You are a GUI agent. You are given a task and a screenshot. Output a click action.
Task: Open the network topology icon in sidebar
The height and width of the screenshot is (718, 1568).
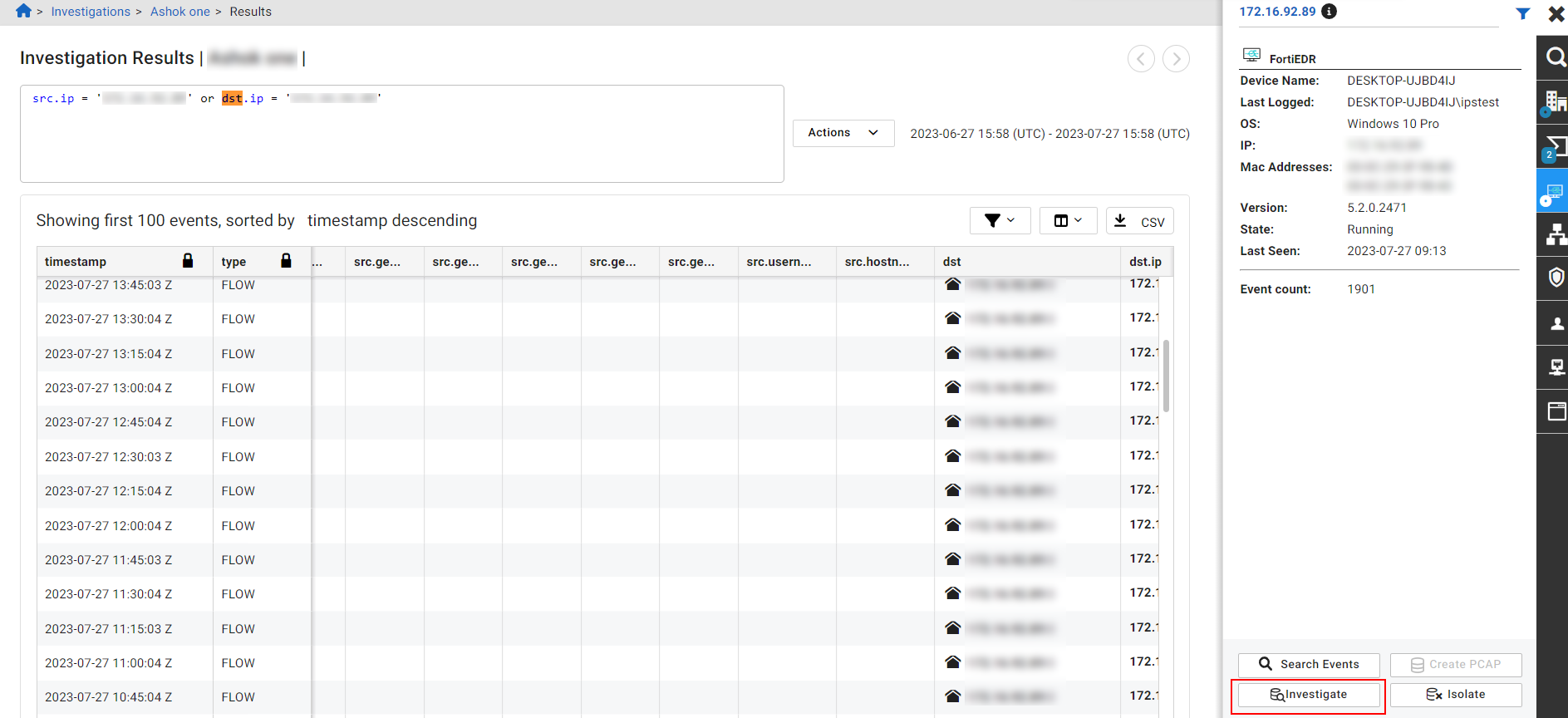[1556, 234]
